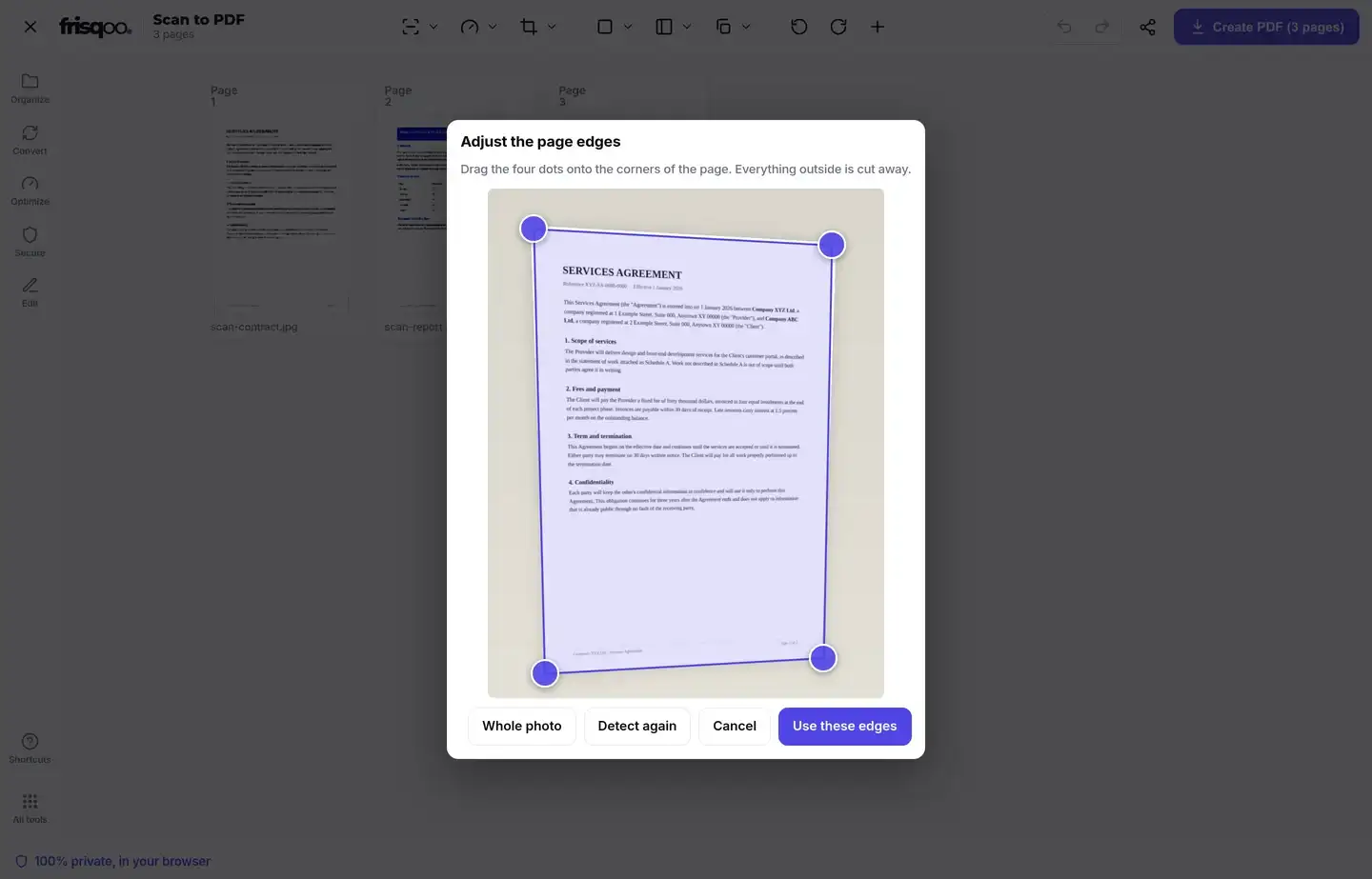Click Detect again button
This screenshot has height=879, width=1372.
click(637, 726)
